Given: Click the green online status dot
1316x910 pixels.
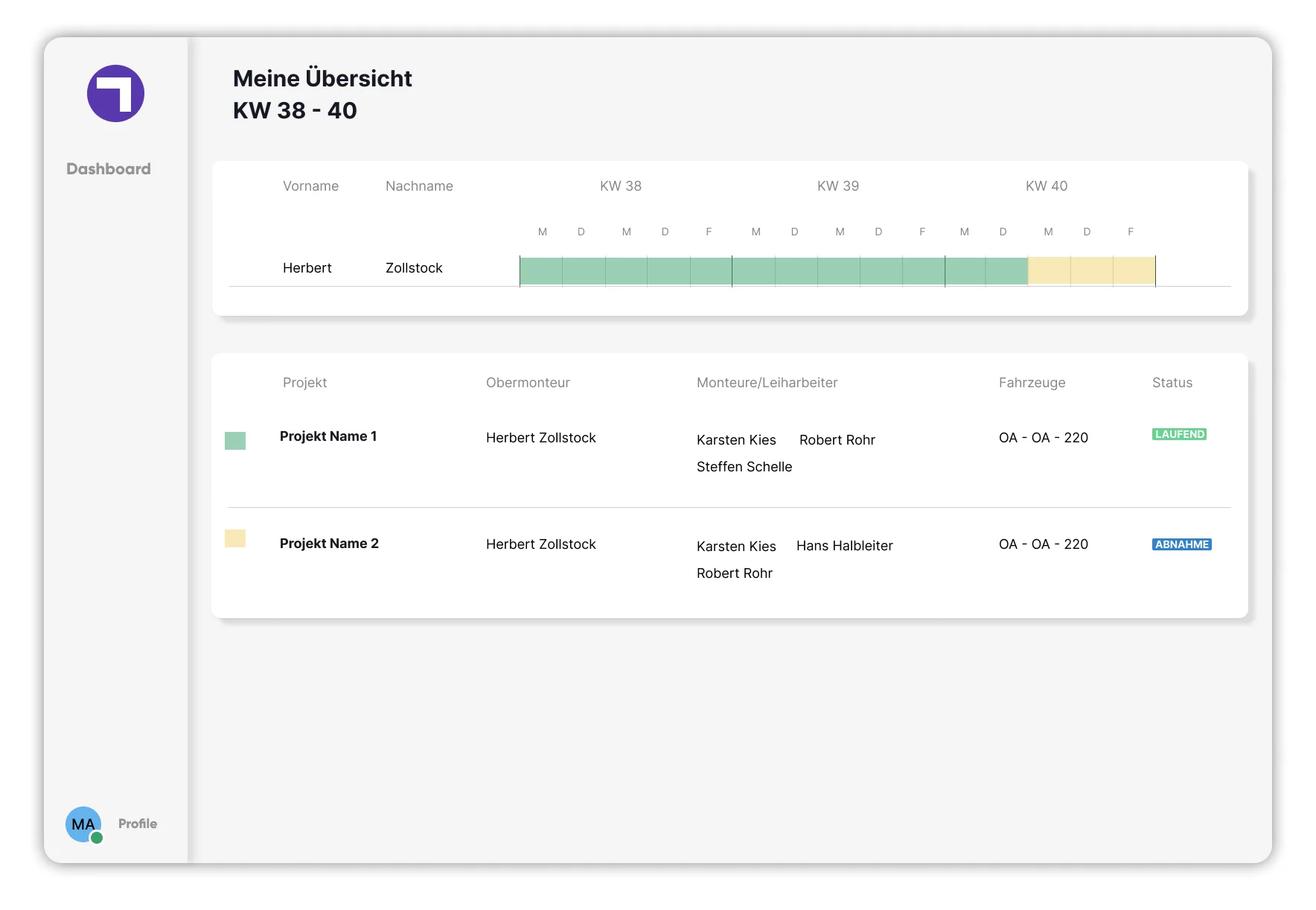Looking at the screenshot, I should coord(97,838).
